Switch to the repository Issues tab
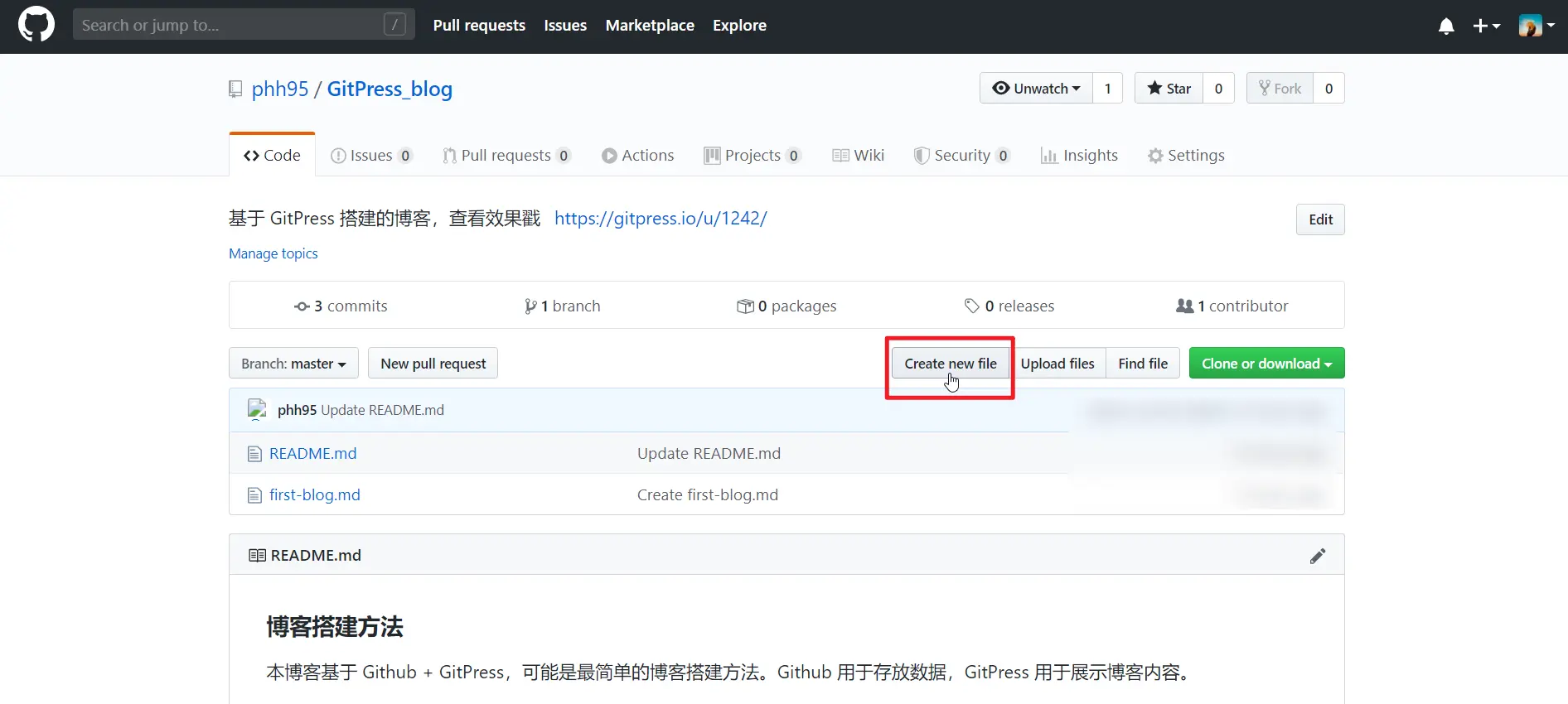The height and width of the screenshot is (704, 1568). click(371, 155)
